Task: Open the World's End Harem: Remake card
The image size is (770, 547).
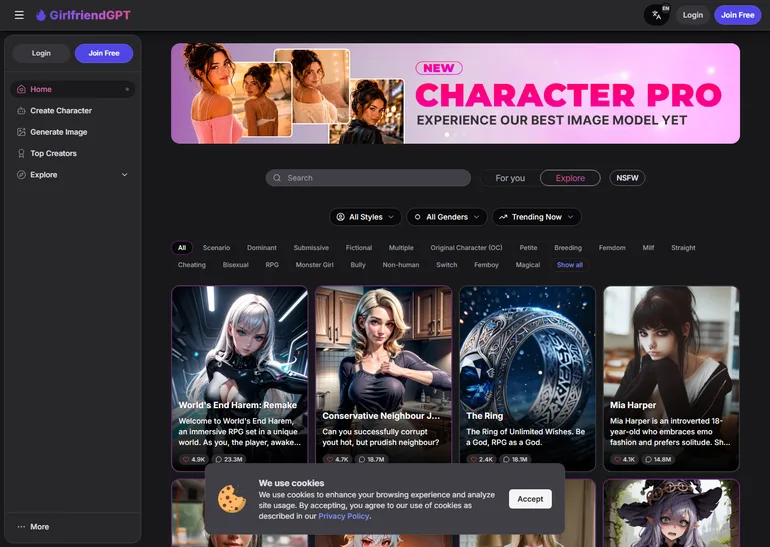Action: pyautogui.click(x=240, y=379)
